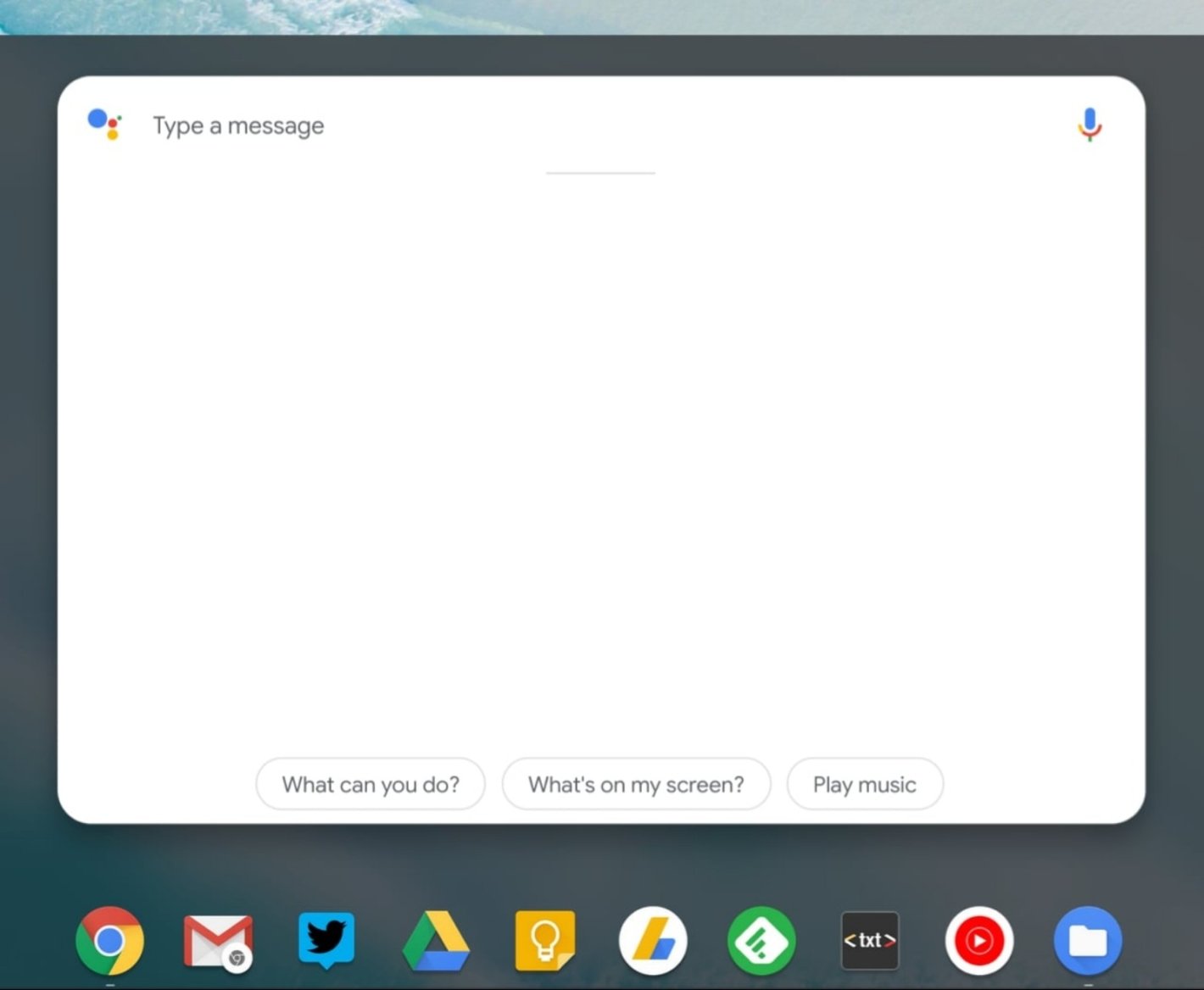Click the Google Assistant logo

tap(105, 124)
